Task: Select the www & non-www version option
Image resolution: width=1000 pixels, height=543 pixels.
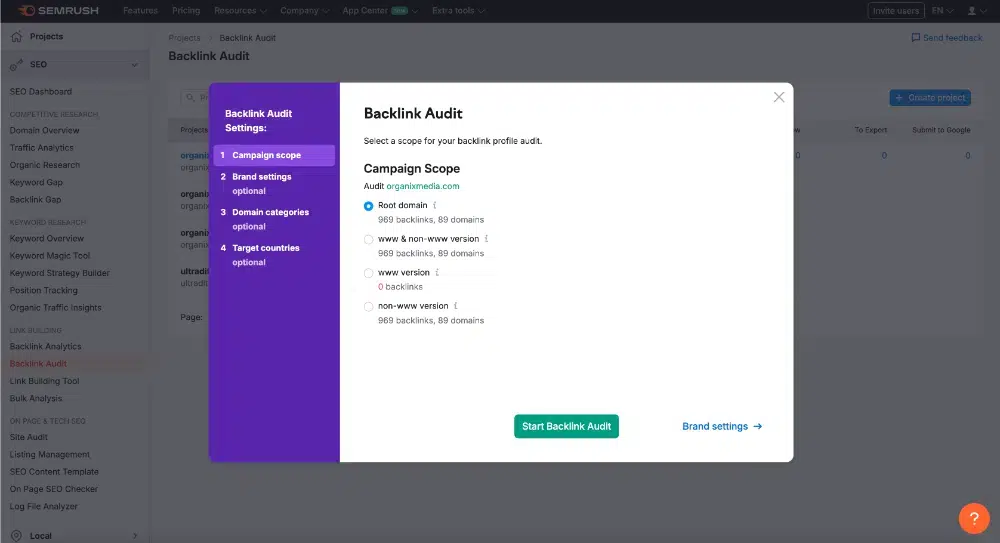Action: [369, 240]
